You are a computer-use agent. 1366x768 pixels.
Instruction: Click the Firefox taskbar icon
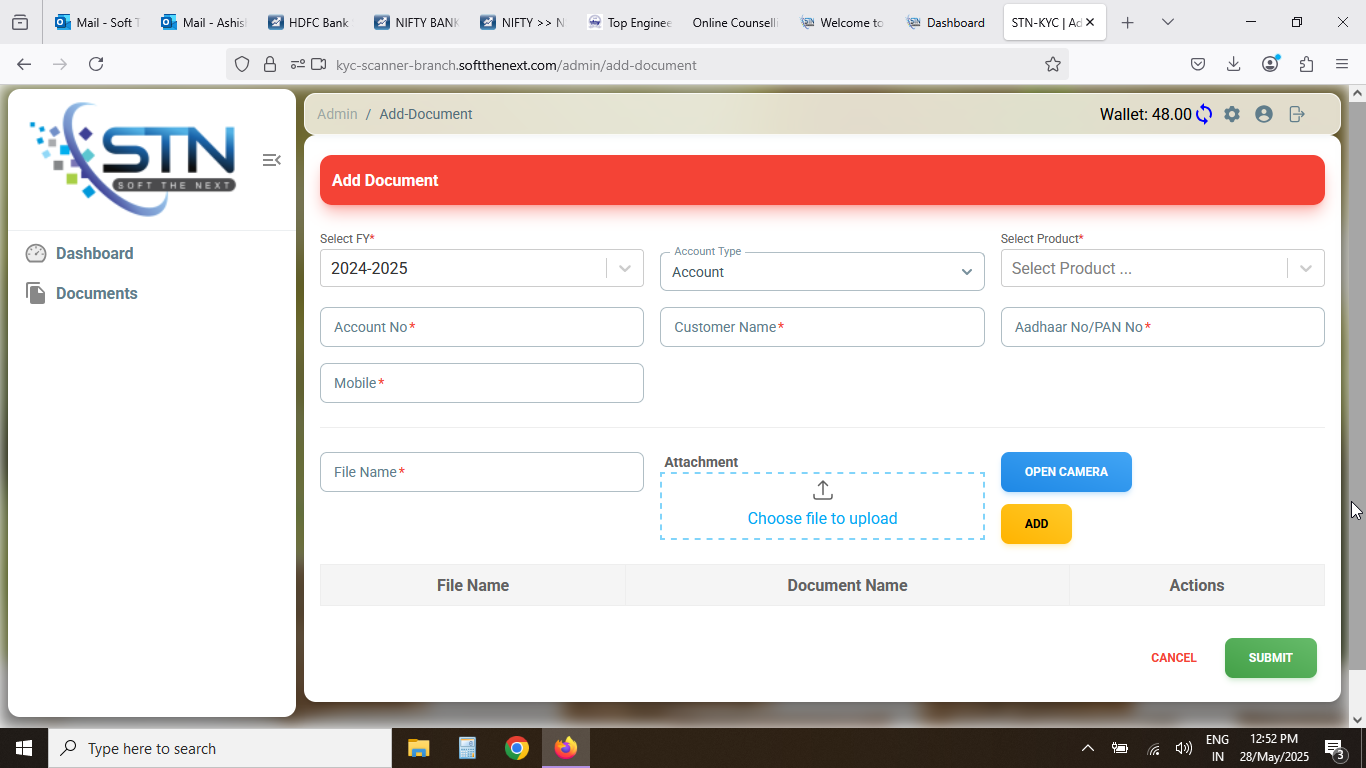[x=566, y=748]
